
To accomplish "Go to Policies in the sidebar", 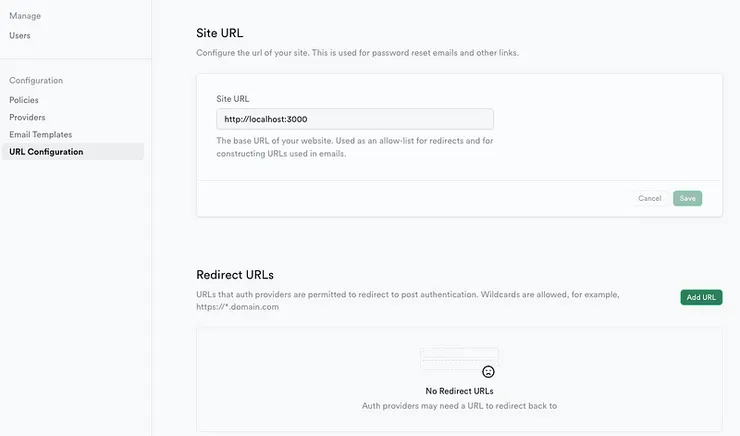I will click(x=24, y=100).
